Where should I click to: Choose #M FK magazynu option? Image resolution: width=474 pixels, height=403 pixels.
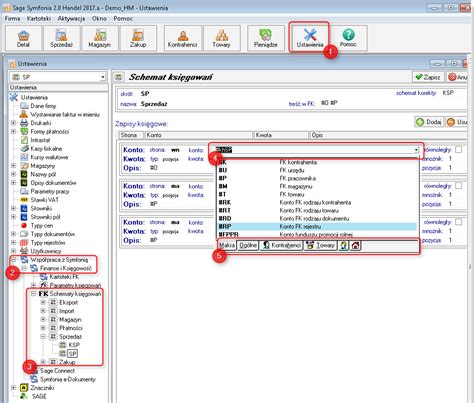tap(317, 186)
